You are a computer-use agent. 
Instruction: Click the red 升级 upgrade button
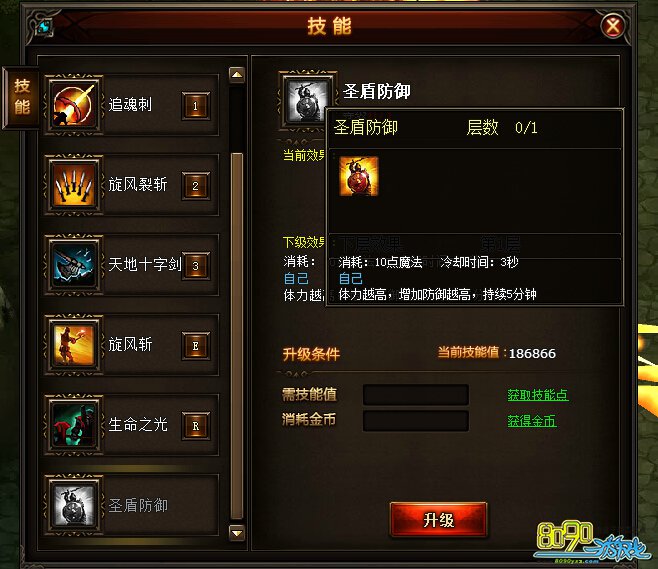439,520
